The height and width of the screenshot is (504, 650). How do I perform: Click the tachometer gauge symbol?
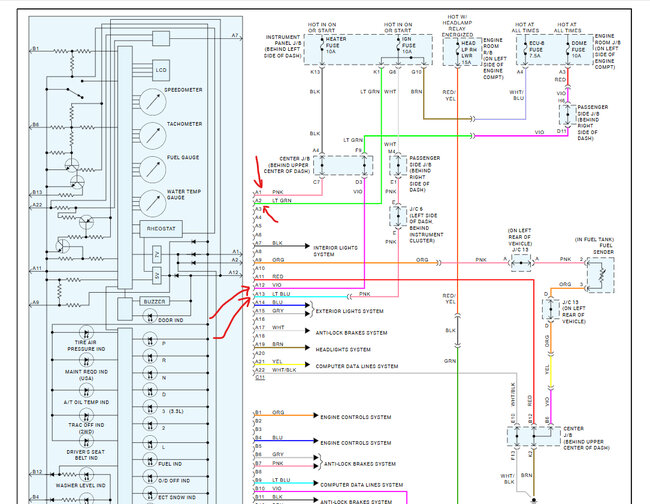coord(153,136)
